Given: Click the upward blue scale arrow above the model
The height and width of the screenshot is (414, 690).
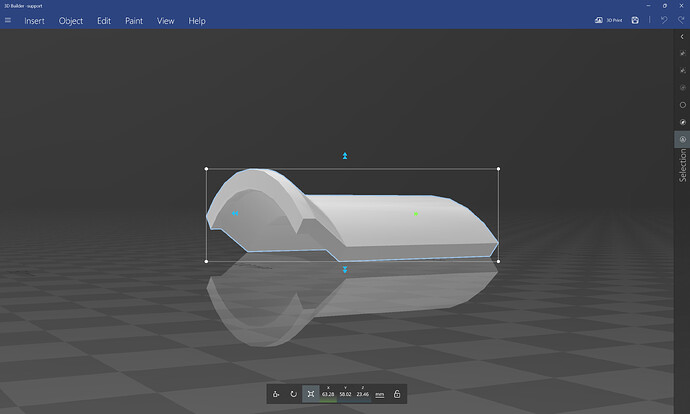Looking at the screenshot, I should pyautogui.click(x=345, y=156).
